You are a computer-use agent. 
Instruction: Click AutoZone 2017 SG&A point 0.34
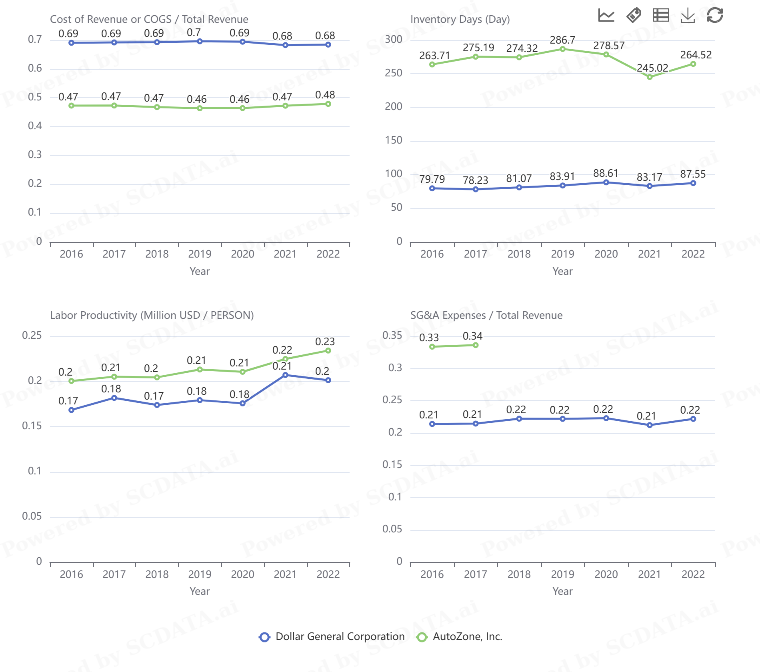475,345
